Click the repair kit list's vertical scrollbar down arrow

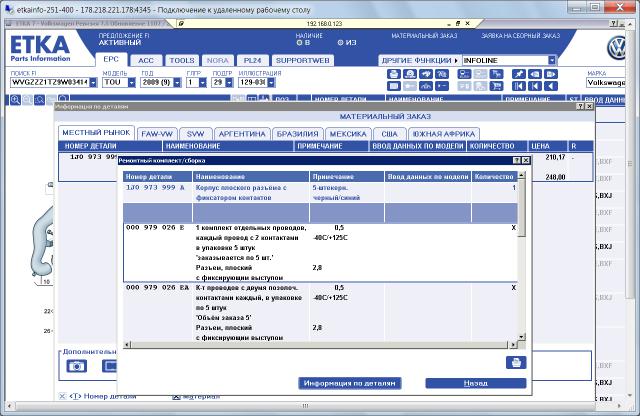(x=521, y=337)
